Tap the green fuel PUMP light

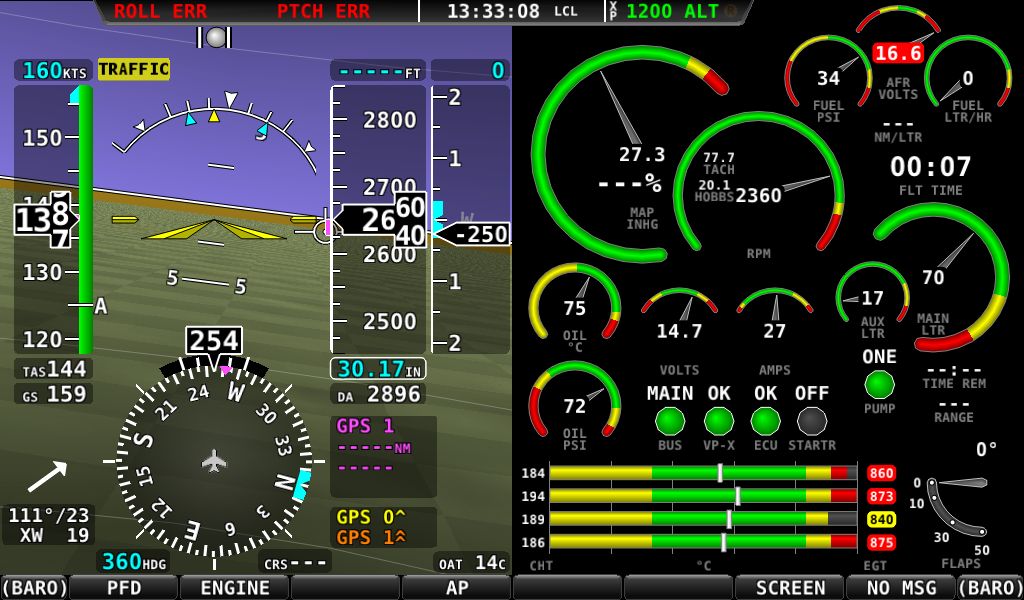[x=879, y=385]
